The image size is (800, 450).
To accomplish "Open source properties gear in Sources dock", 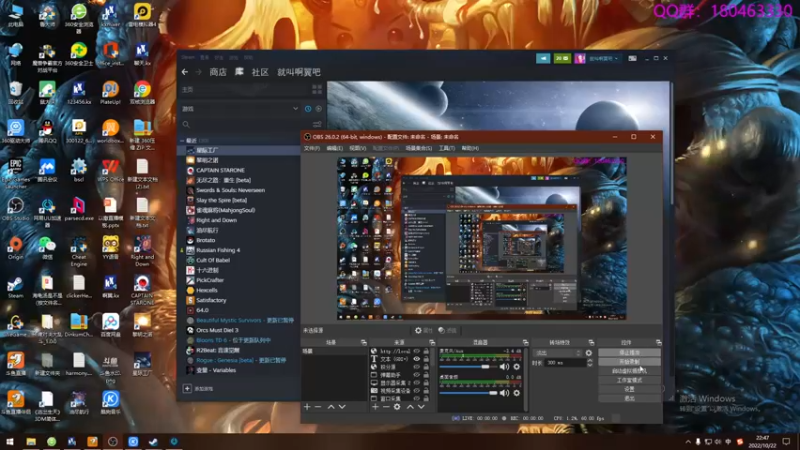I will 397,407.
